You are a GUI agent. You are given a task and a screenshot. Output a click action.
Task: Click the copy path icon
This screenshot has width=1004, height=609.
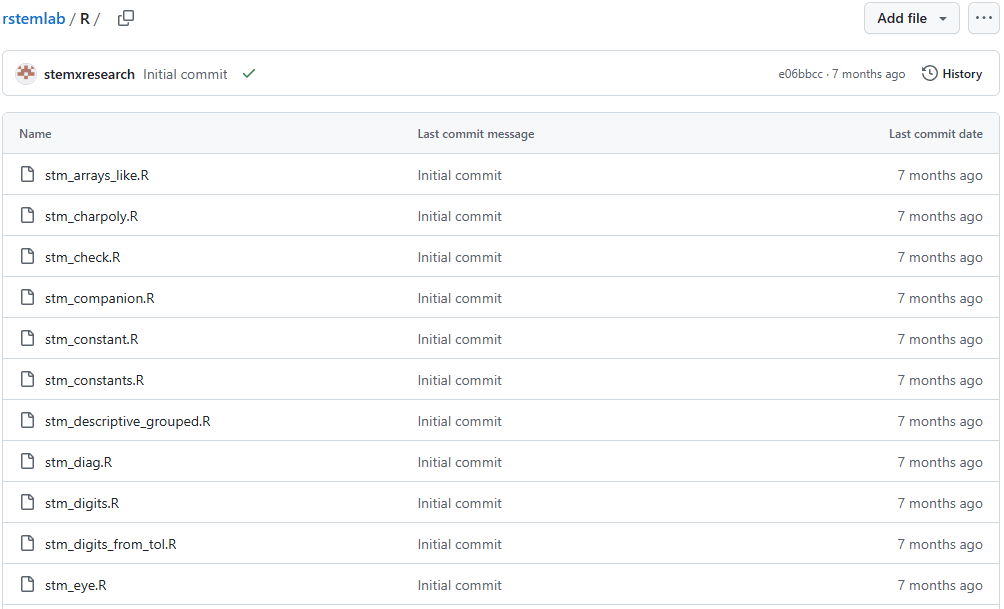[x=126, y=18]
